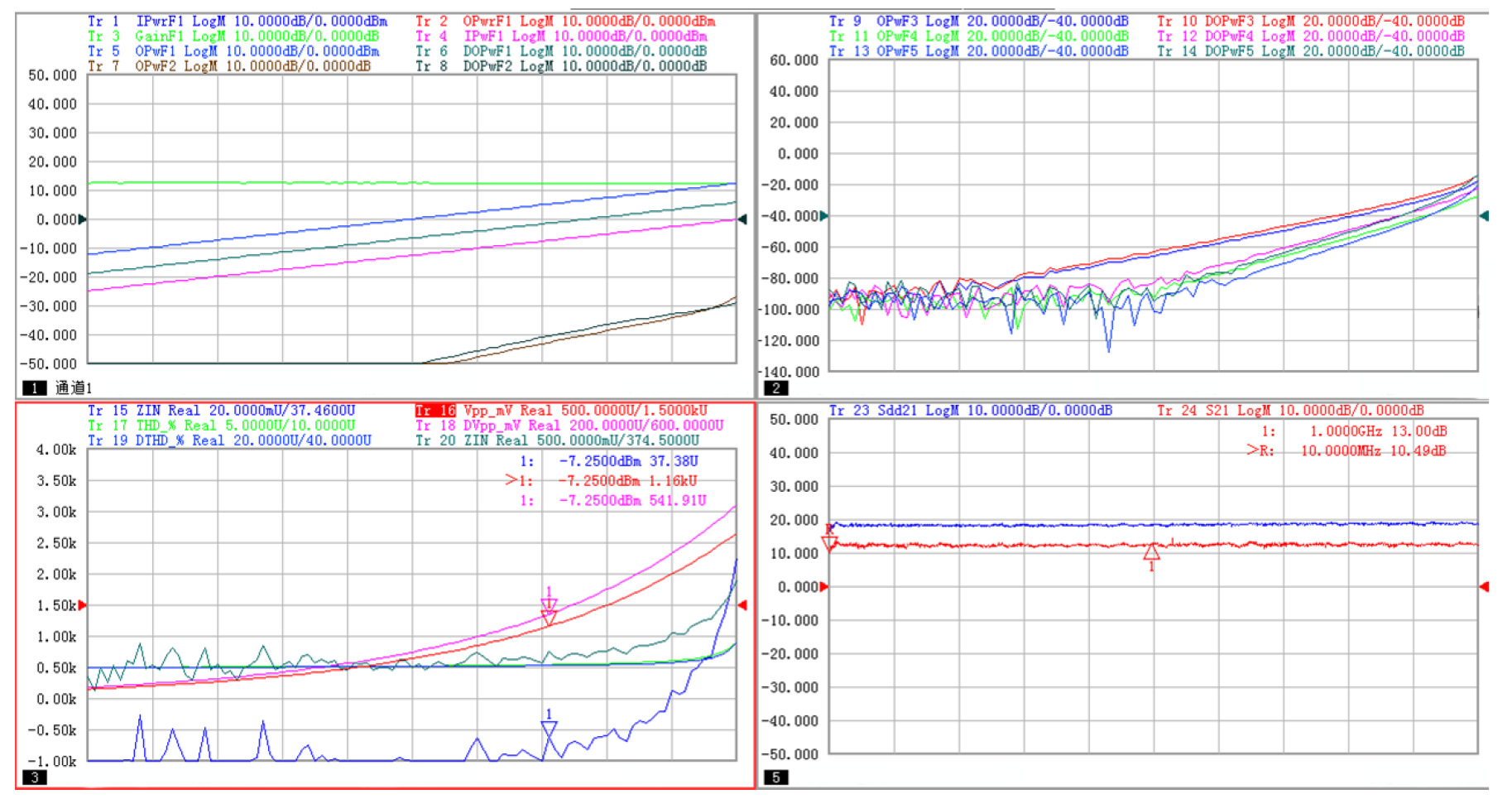1512x799 pixels.
Task: Click the reference level arrow at -40.000 in window 2
Action: (x=823, y=216)
